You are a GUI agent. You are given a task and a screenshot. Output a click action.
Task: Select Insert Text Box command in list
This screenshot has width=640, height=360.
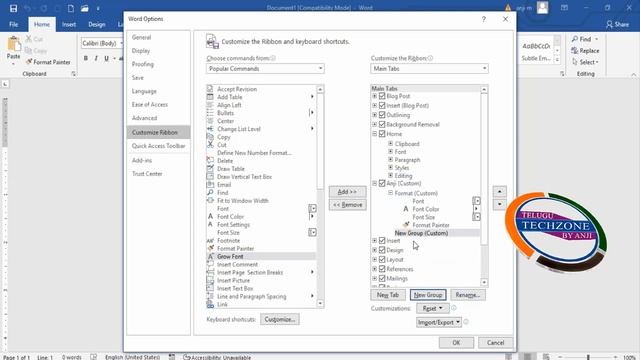click(261, 288)
